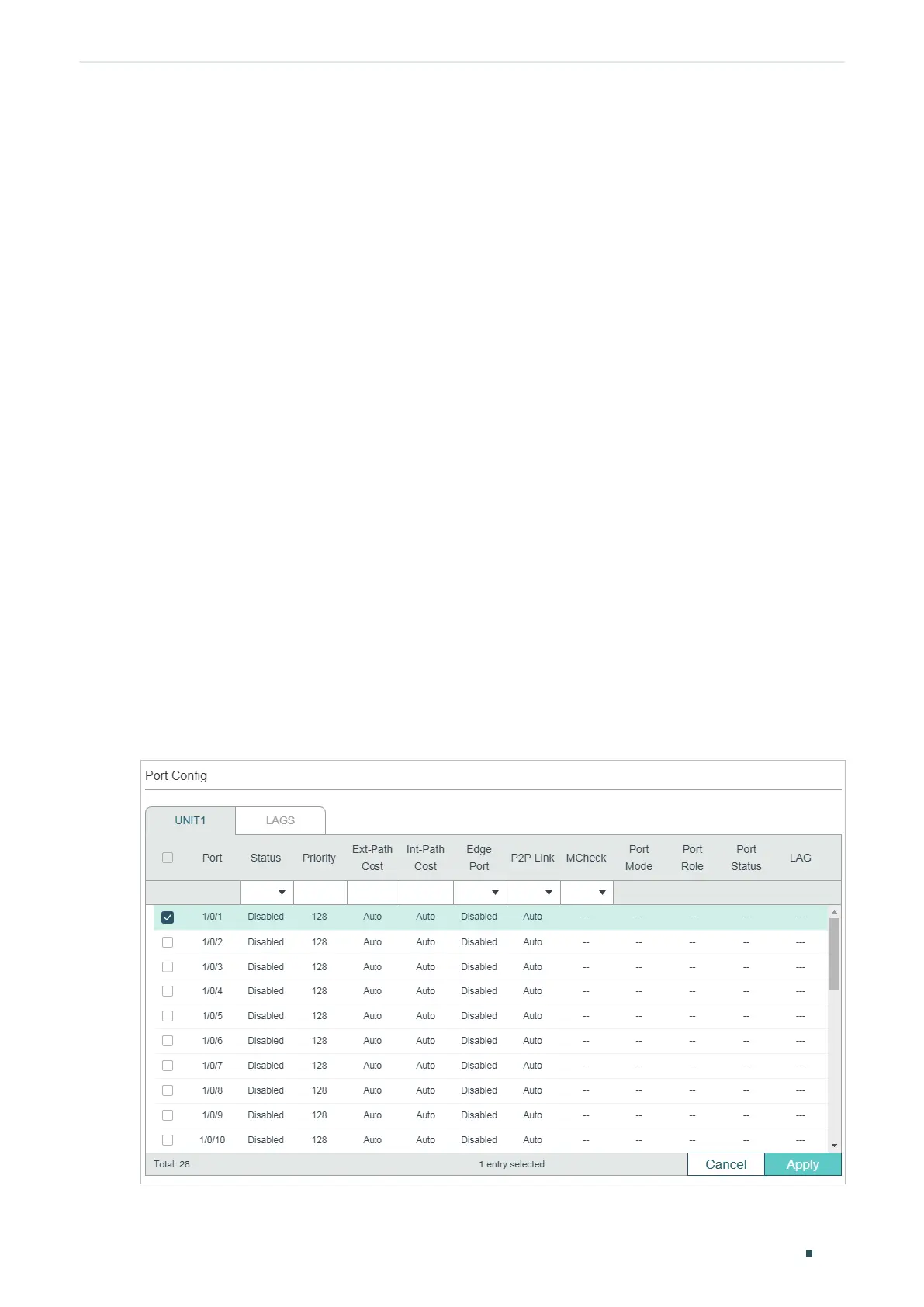Image resolution: width=924 pixels, height=1307 pixels.
Task: Click the vertical scrollbar thumb
Action: [x=834, y=955]
